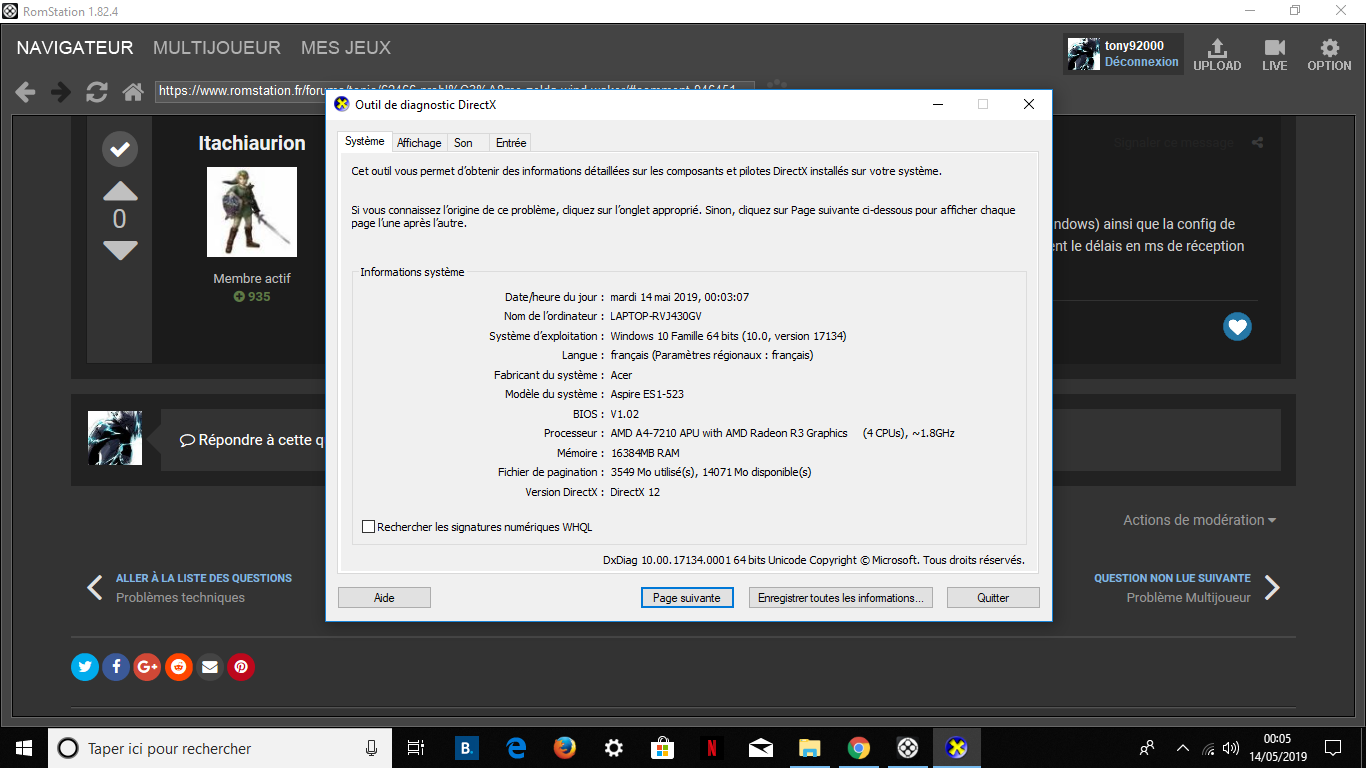The height and width of the screenshot is (768, 1366).
Task: Open the Live camera icon
Action: pos(1274,55)
